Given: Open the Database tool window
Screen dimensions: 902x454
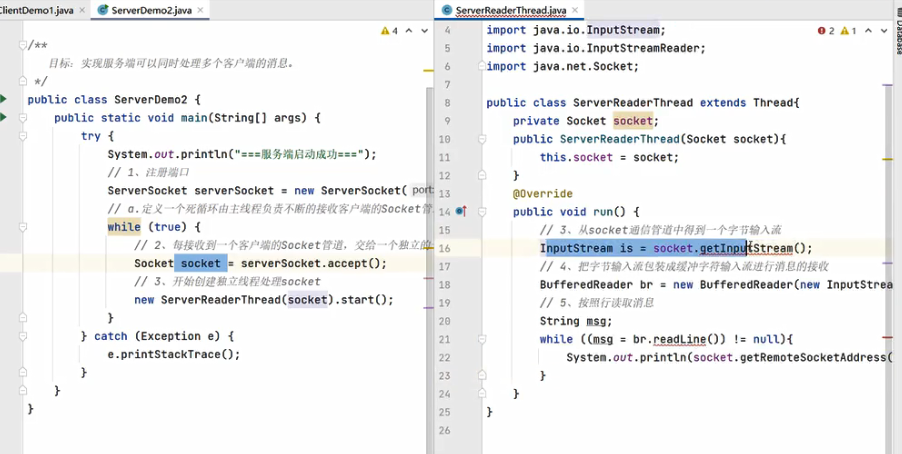Looking at the screenshot, I should (x=897, y=32).
